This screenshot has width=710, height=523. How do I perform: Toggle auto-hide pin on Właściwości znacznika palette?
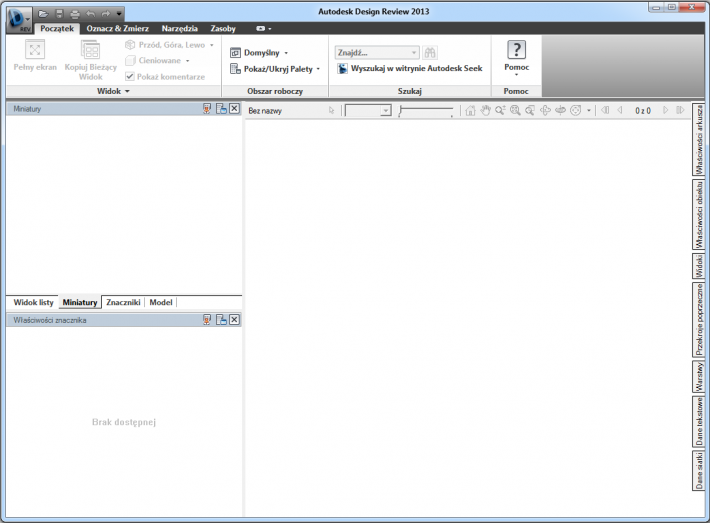(207, 320)
